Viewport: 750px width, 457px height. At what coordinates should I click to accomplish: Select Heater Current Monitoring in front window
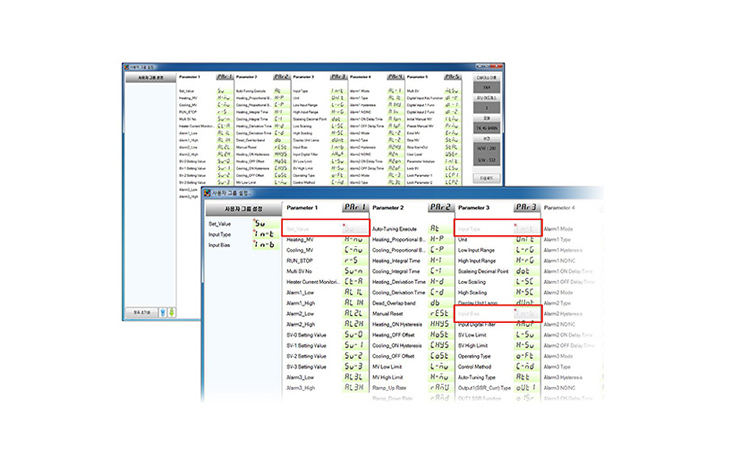(313, 282)
